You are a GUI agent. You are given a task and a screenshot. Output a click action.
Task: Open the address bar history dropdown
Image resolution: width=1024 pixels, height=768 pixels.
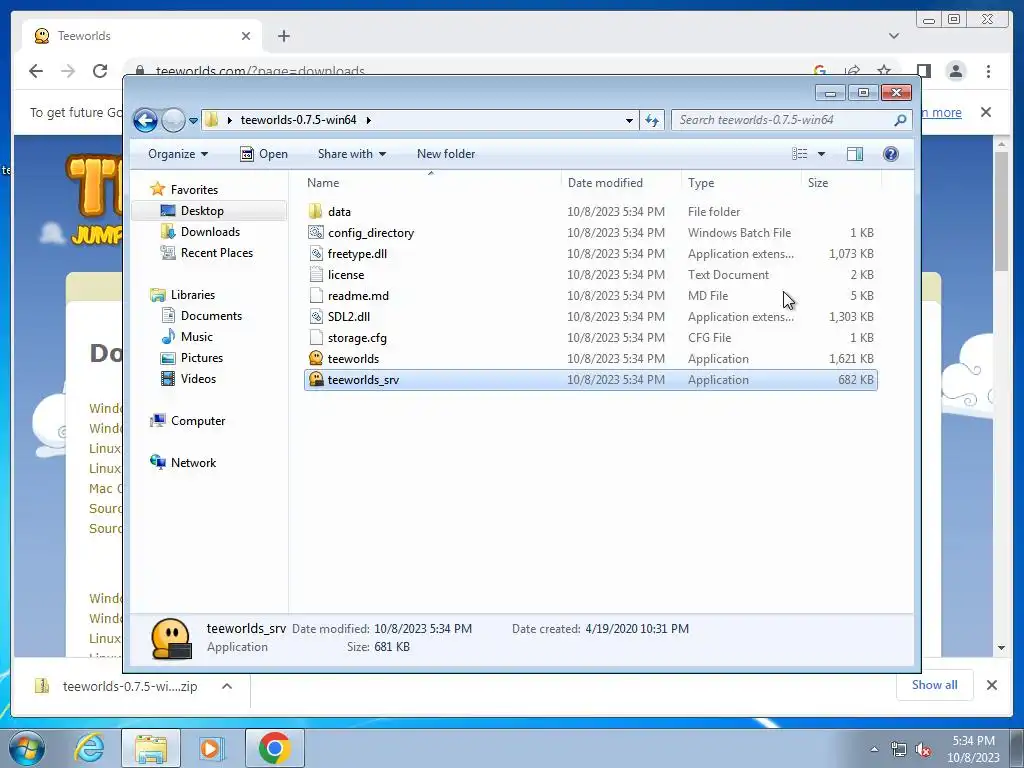coord(629,120)
